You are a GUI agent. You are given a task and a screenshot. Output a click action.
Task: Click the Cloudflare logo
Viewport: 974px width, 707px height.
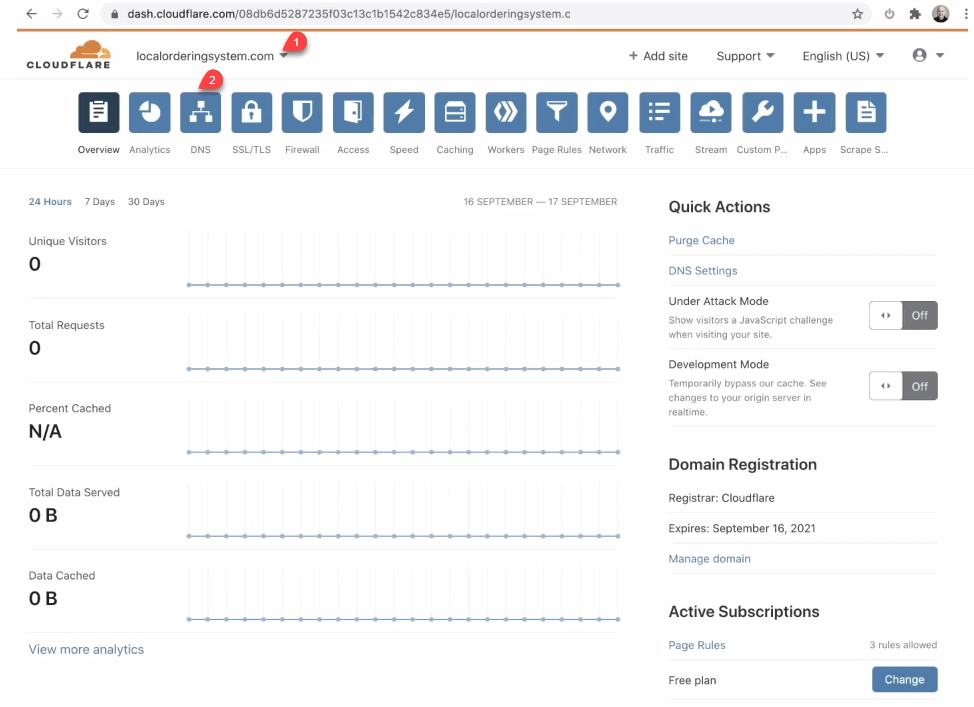coord(69,55)
